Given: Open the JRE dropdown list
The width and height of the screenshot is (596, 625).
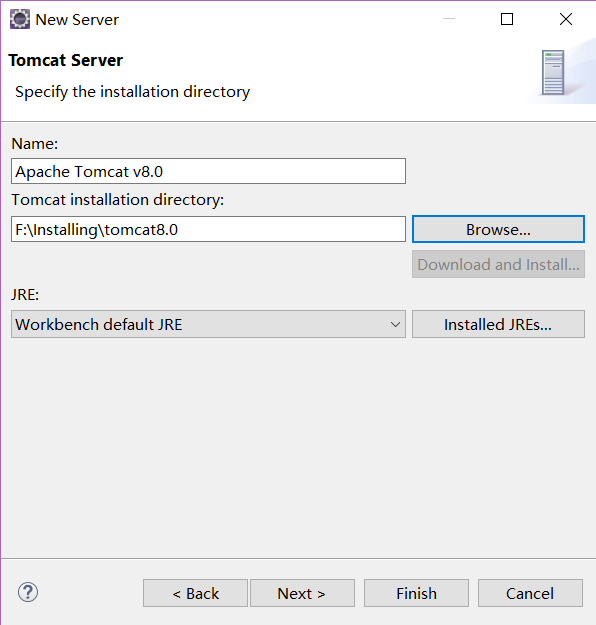Looking at the screenshot, I should tap(208, 324).
